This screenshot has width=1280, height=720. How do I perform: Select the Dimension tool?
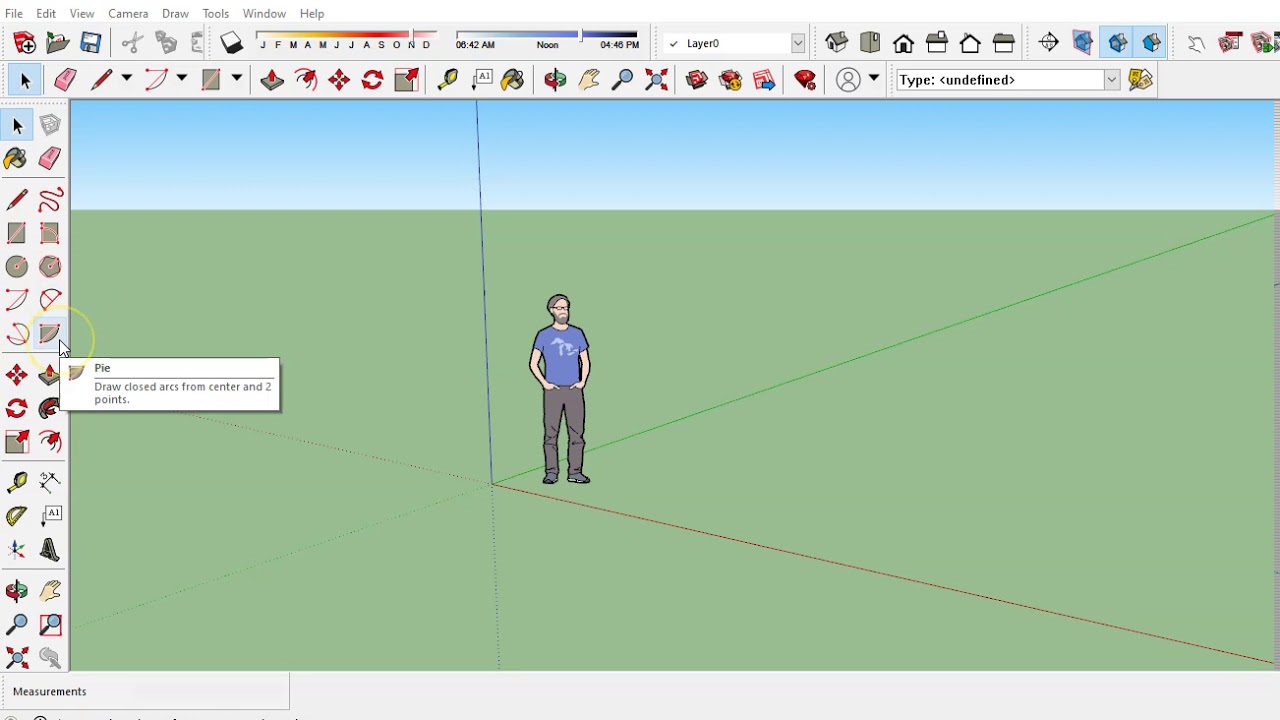pyautogui.click(x=50, y=483)
